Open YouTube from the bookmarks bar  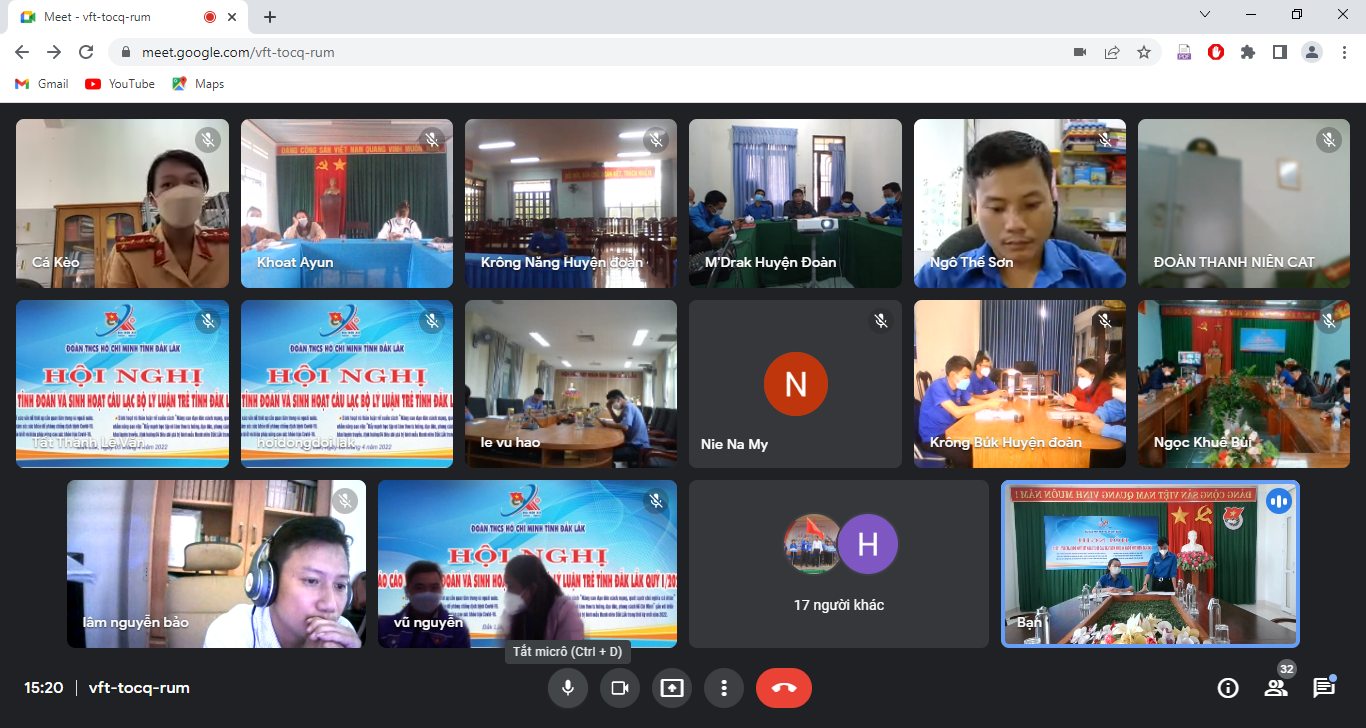point(119,84)
